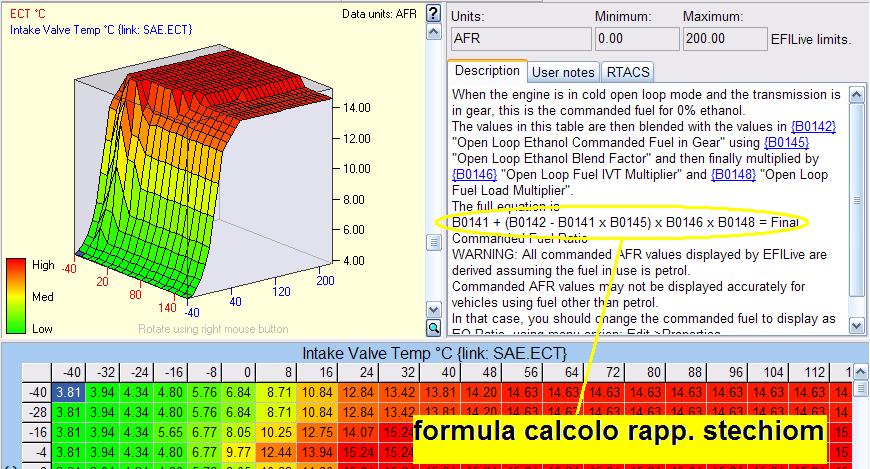Click the row header -28
This screenshot has height=469, width=870.
coord(37,412)
